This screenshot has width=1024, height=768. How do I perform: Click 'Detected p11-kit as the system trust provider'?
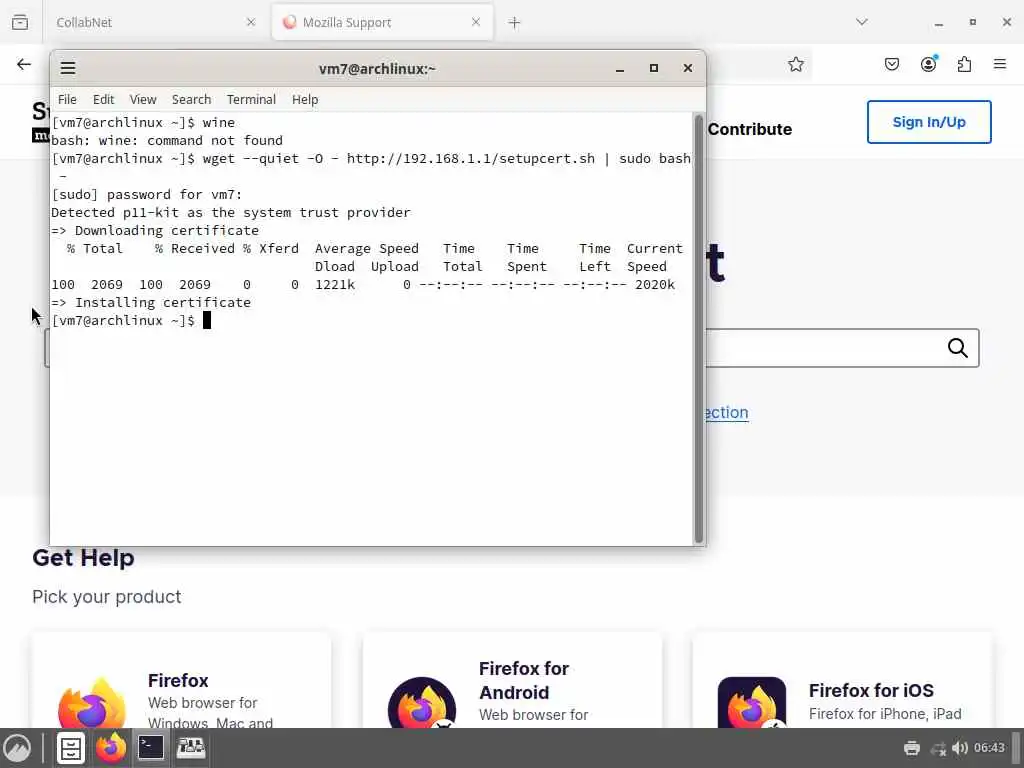point(231,212)
